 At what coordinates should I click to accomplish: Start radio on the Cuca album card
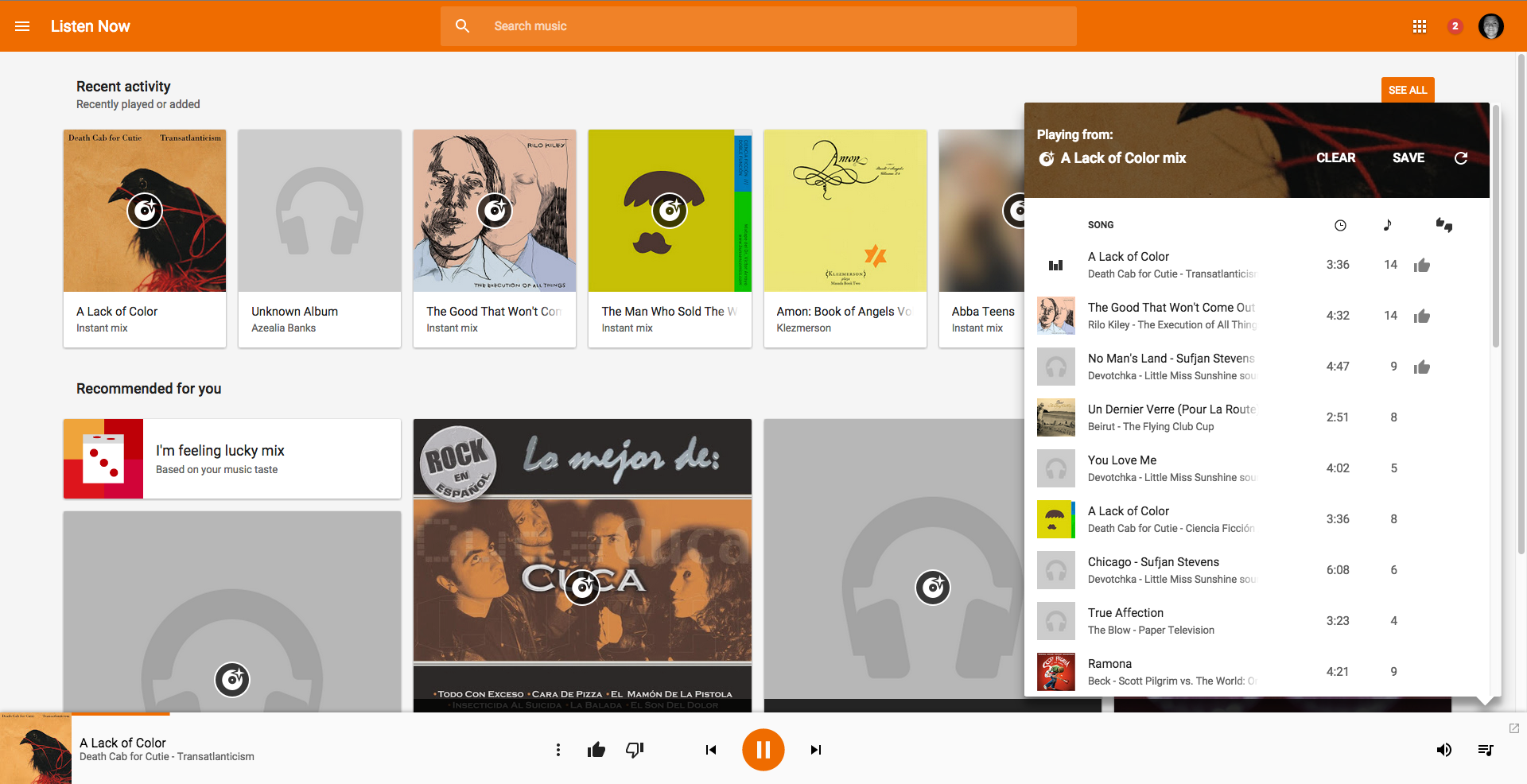pyautogui.click(x=582, y=588)
